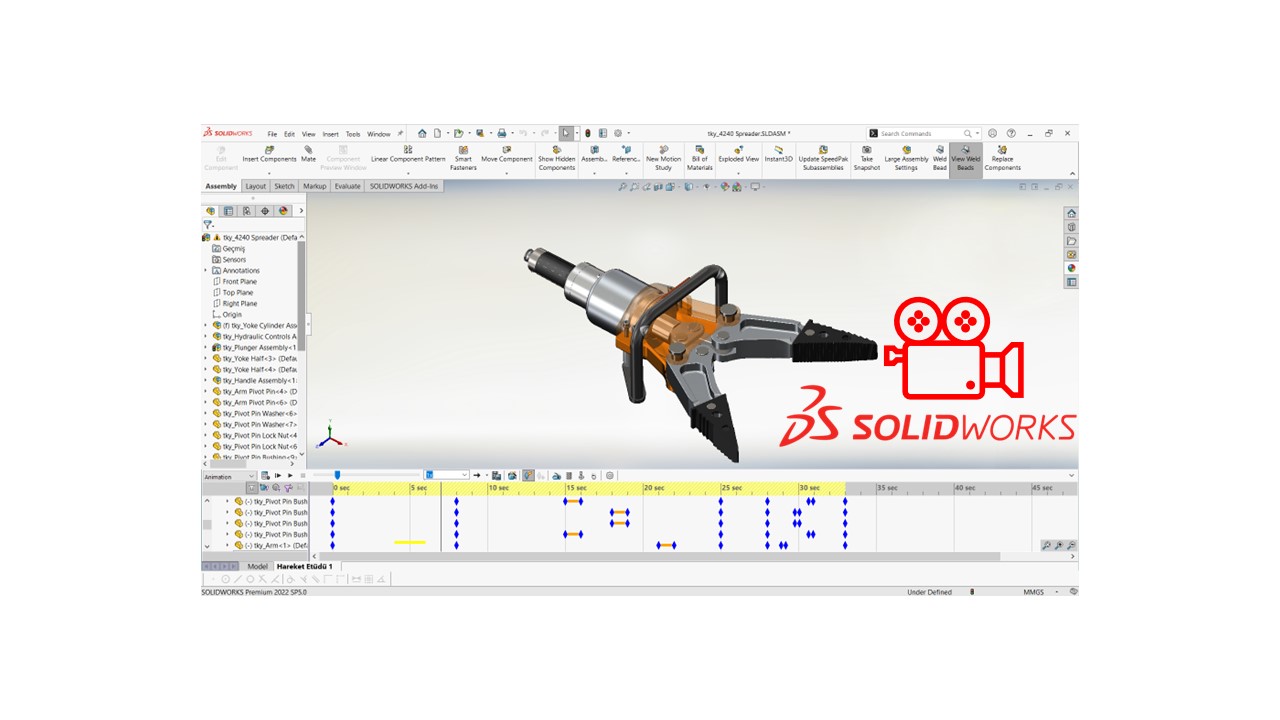Click the Play animation button

pyautogui.click(x=290, y=475)
